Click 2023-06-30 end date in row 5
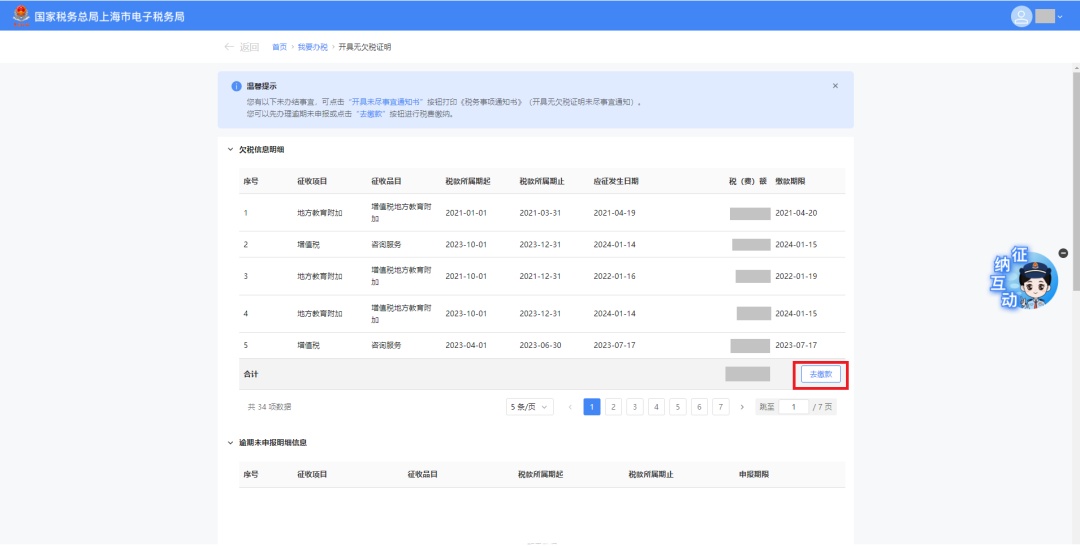This screenshot has height=546, width=1080. tap(541, 345)
